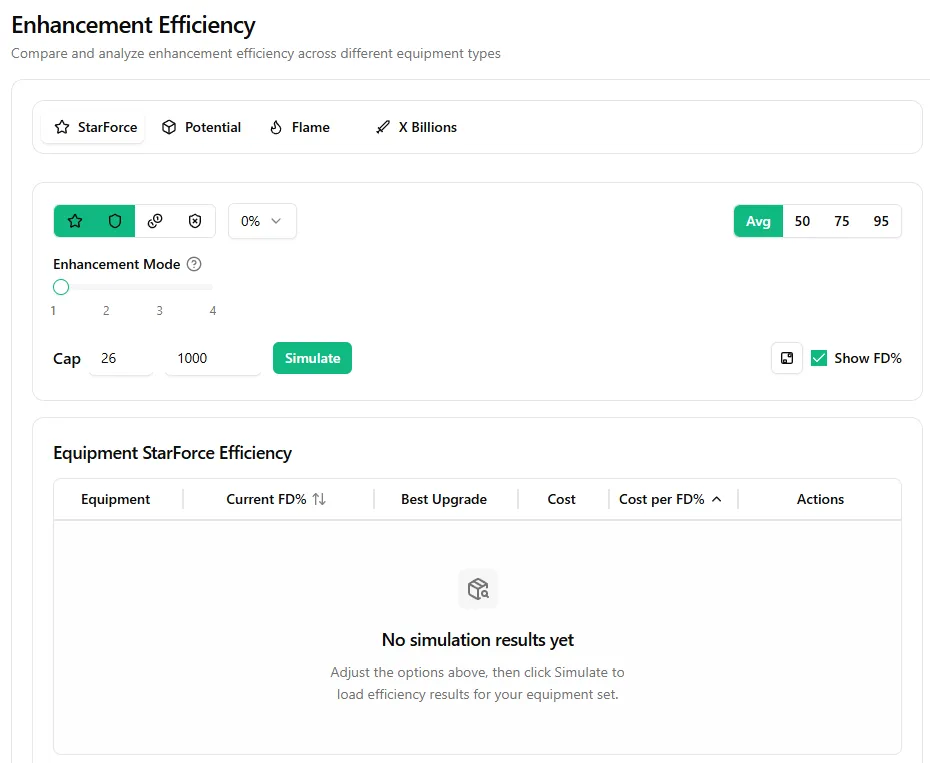Select the Avg percentile option
Screen dimensions: 930x763
click(x=758, y=221)
